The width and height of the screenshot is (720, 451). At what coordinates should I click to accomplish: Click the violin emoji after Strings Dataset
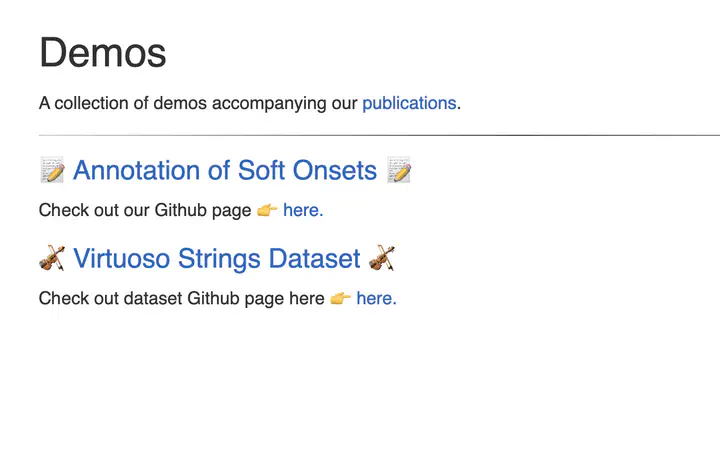click(382, 259)
